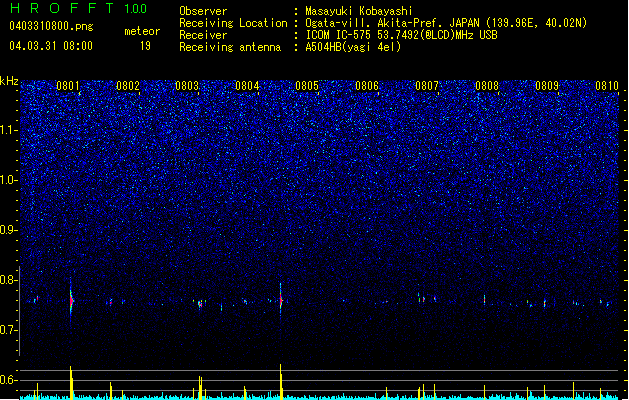The height and width of the screenshot is (400, 629).
Task: Click the kHz axis unit label
Action: tap(9, 81)
